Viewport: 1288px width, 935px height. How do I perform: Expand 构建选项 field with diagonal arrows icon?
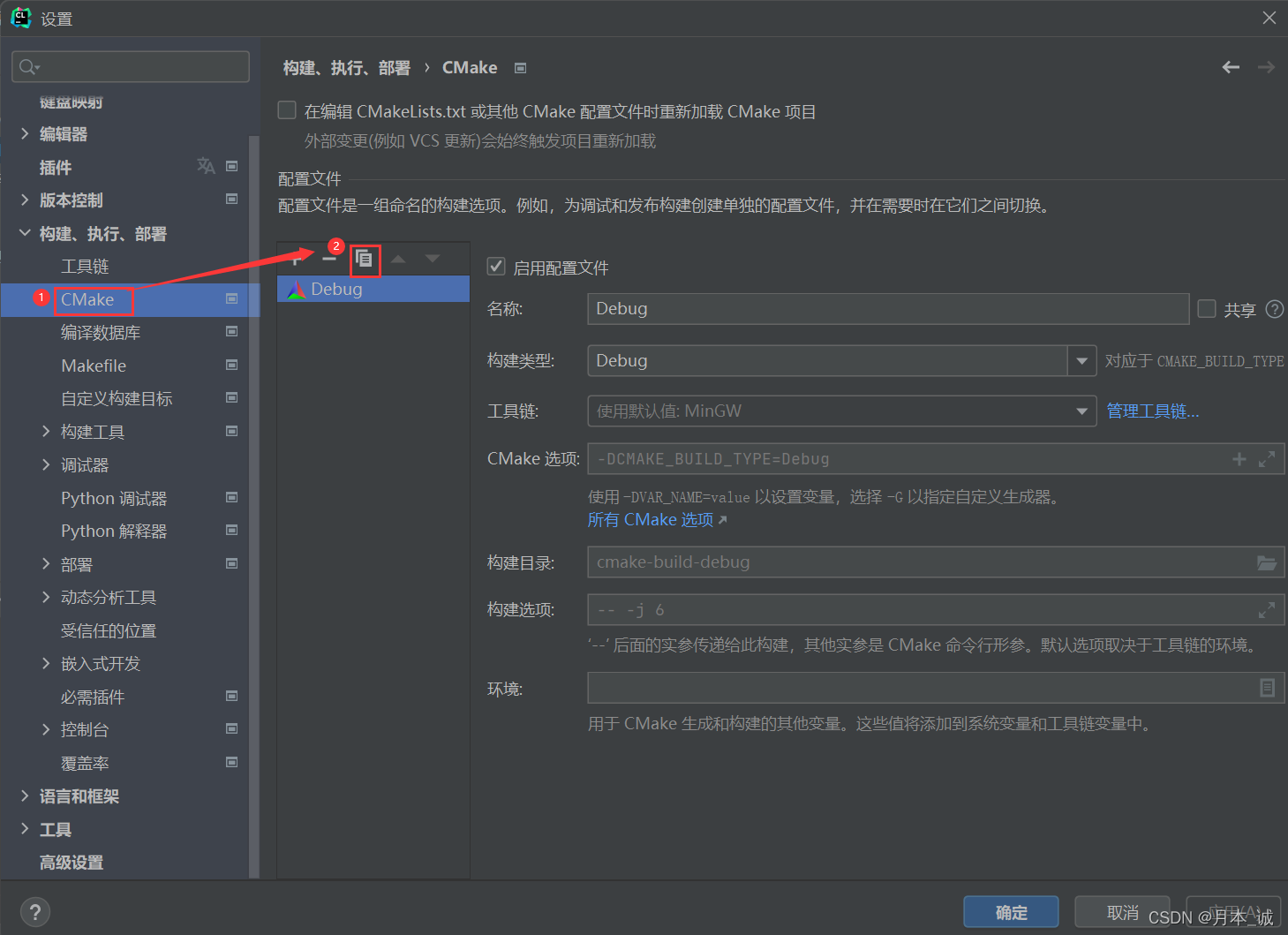click(x=1267, y=609)
